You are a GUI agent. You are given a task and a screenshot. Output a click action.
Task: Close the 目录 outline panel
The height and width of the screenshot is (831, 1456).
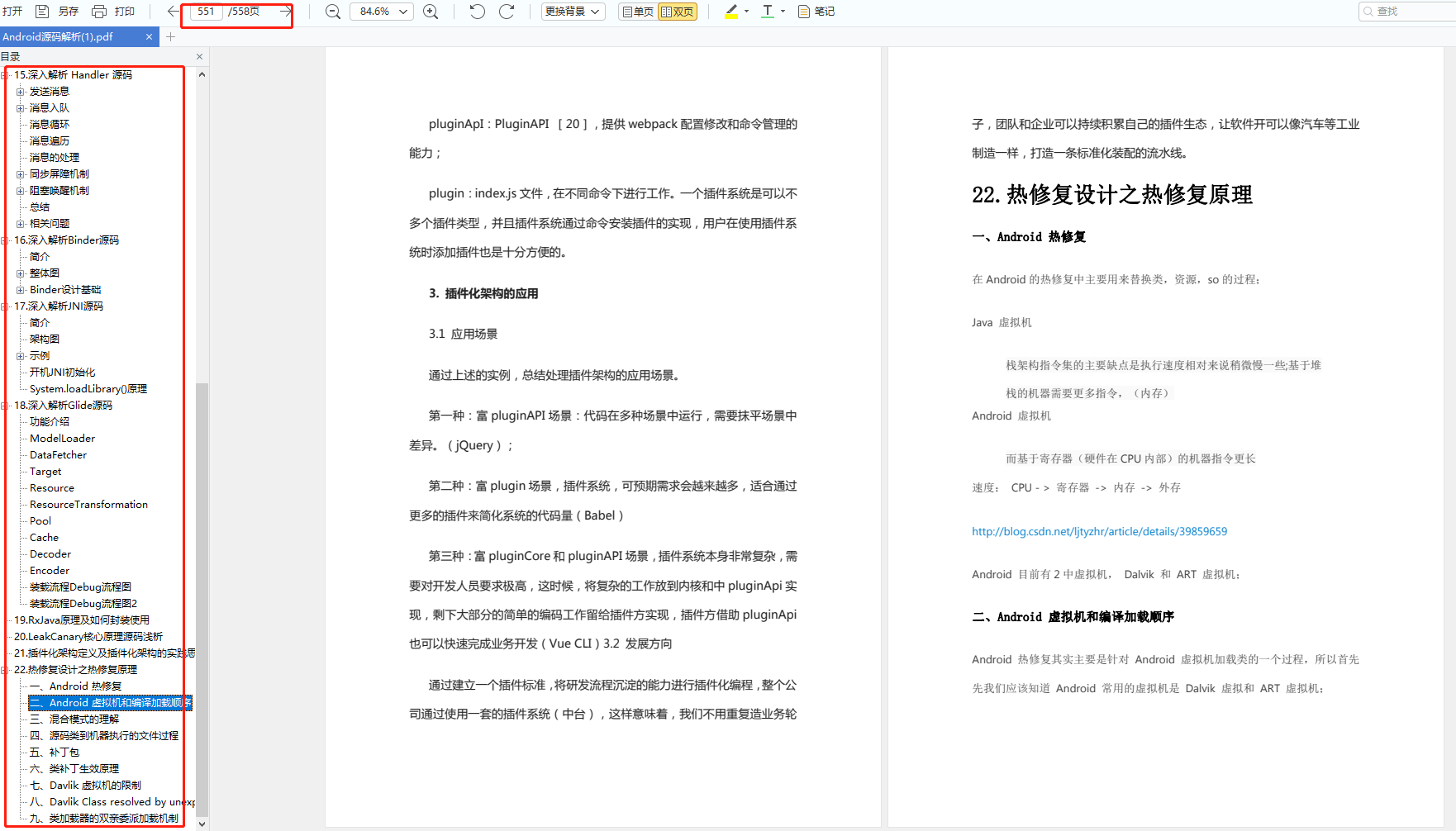199,56
